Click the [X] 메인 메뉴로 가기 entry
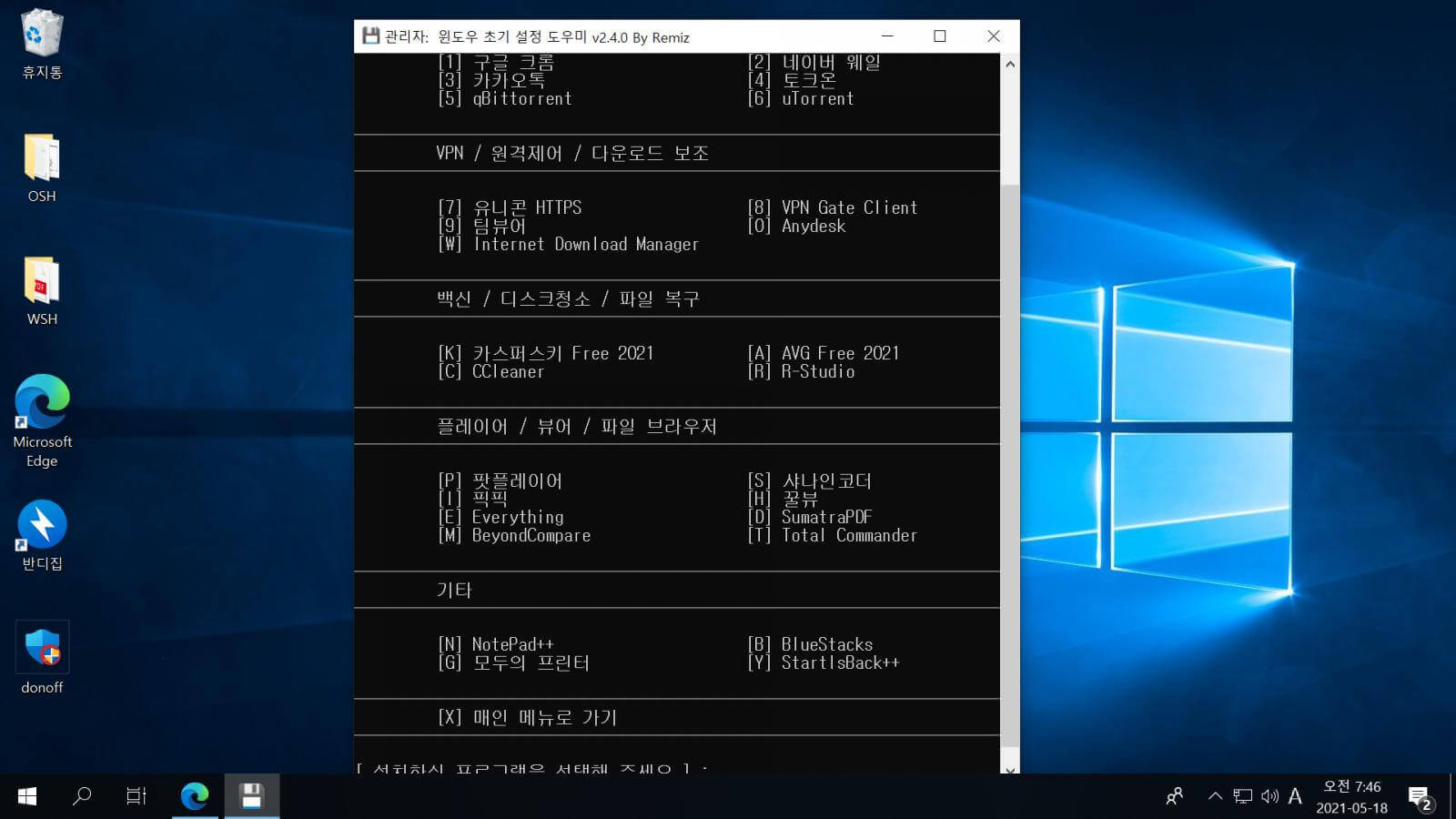 (528, 717)
